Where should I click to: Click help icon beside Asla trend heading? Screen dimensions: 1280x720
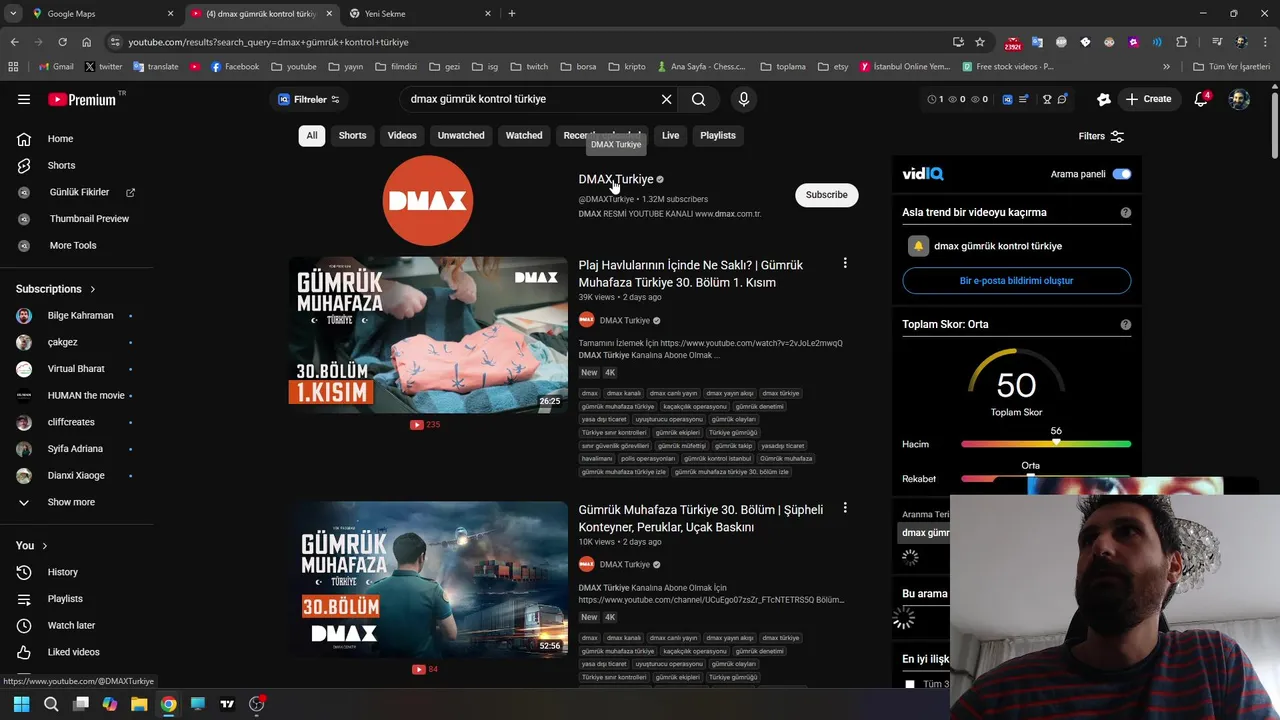click(1126, 212)
